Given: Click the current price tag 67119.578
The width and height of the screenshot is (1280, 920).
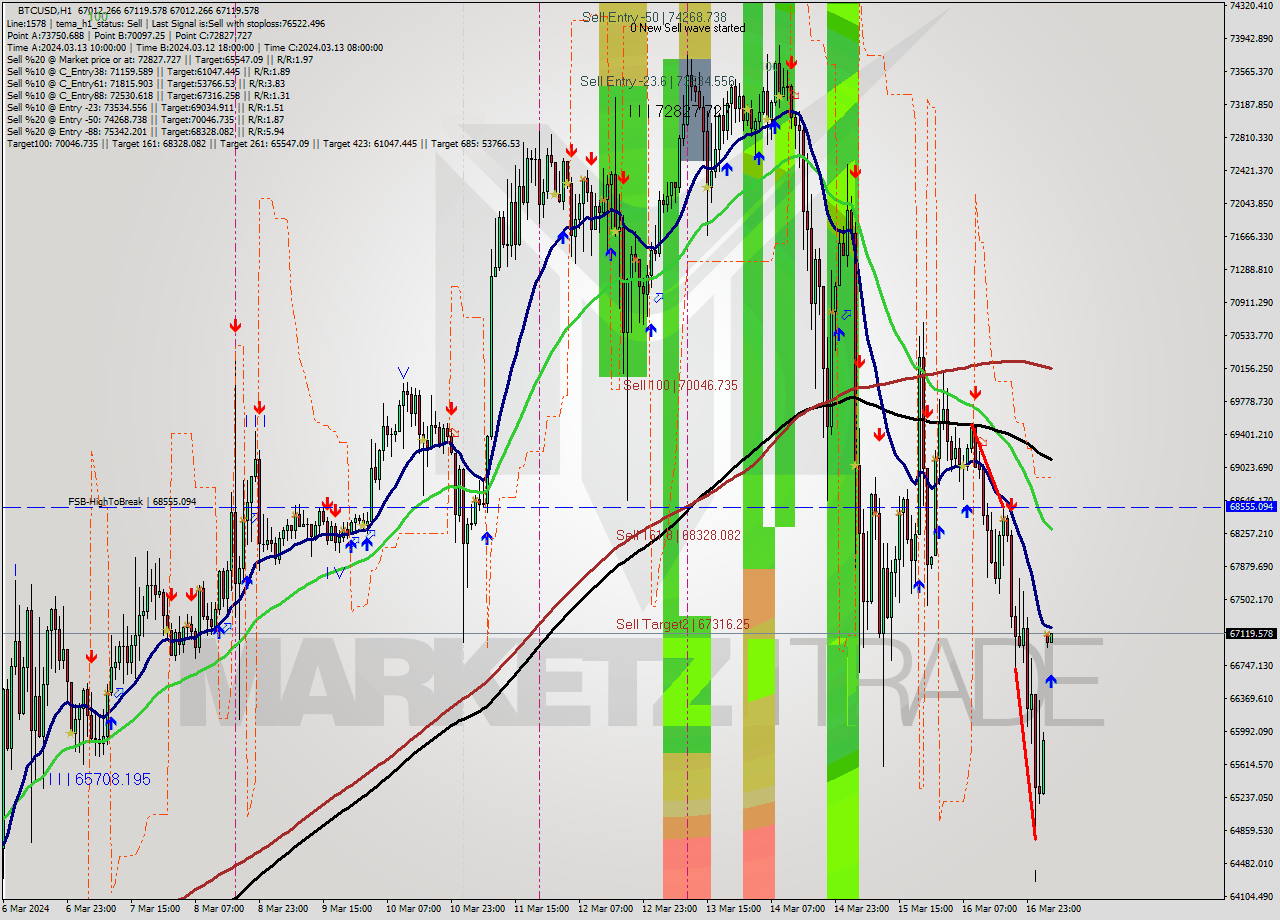Looking at the screenshot, I should [x=1250, y=633].
